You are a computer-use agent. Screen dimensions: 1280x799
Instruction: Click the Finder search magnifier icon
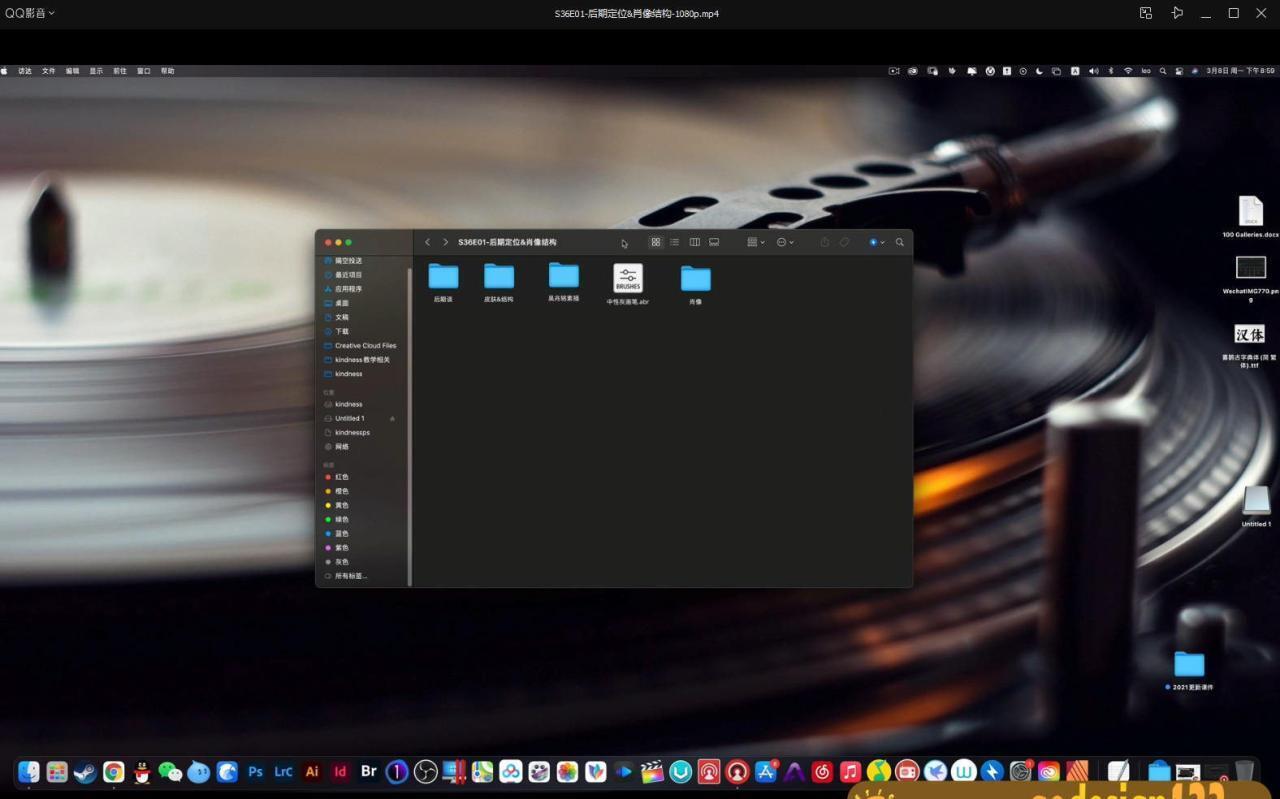[x=900, y=242]
